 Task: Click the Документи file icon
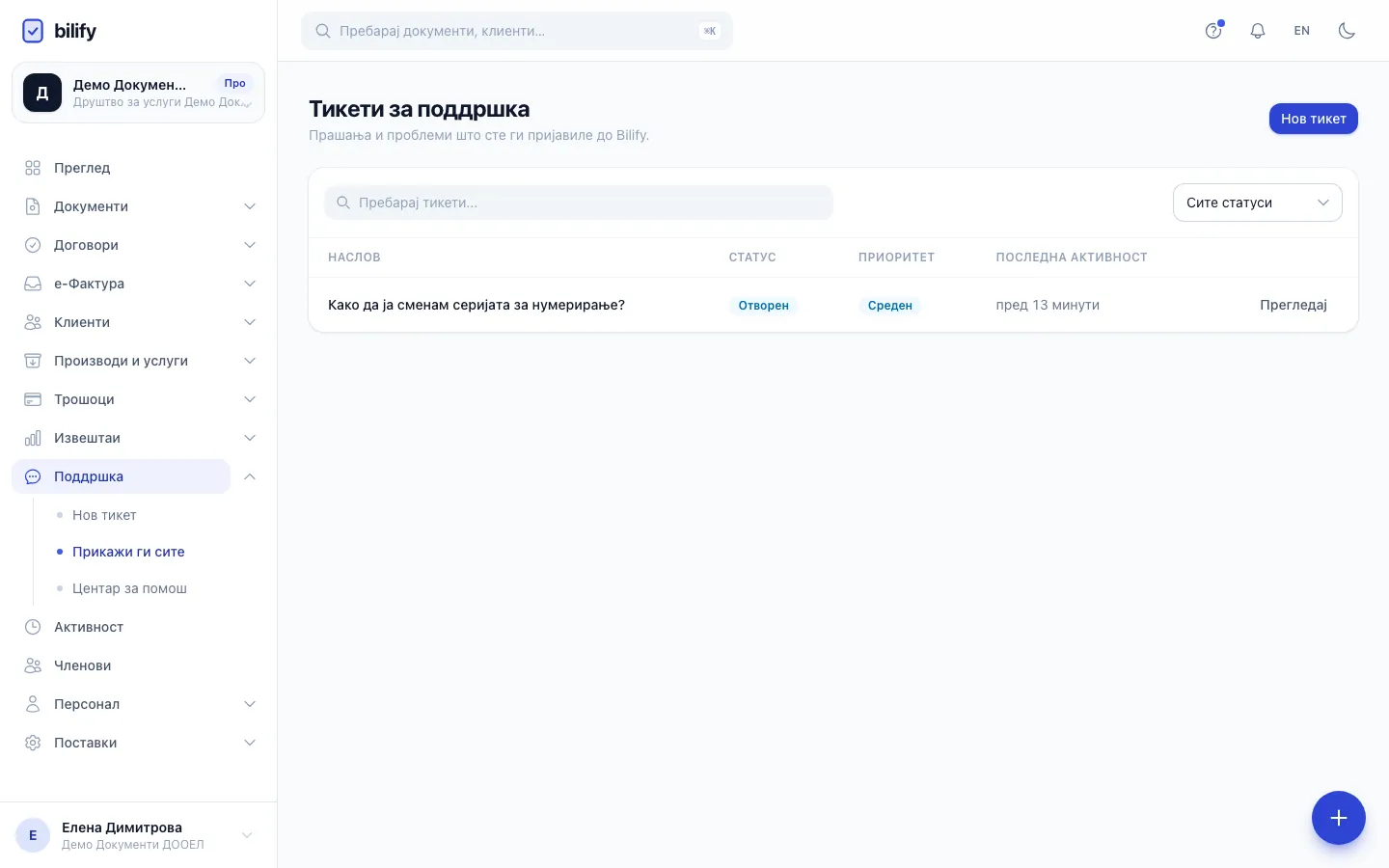click(x=33, y=206)
